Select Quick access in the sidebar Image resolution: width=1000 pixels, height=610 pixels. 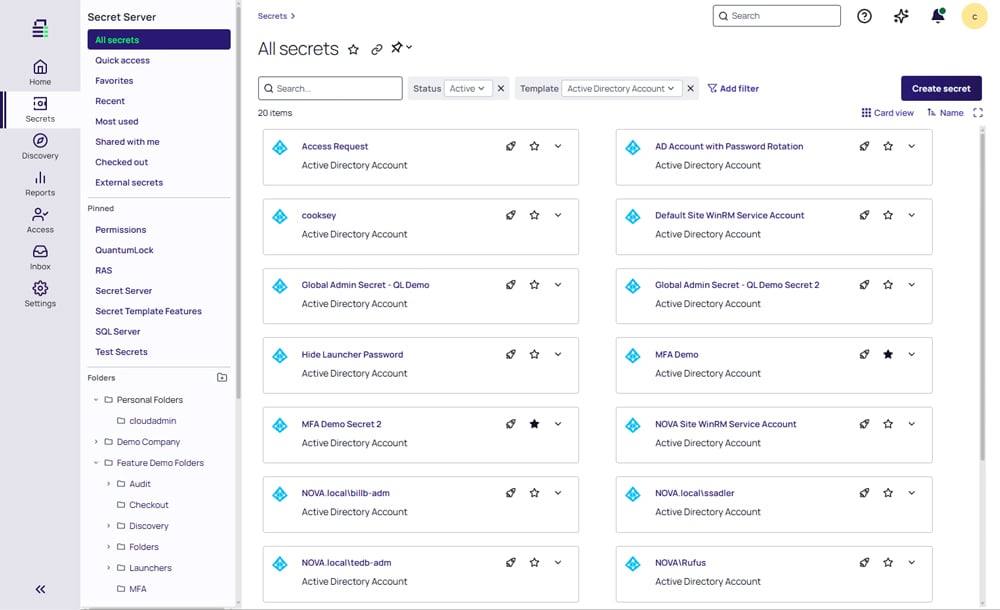(123, 60)
